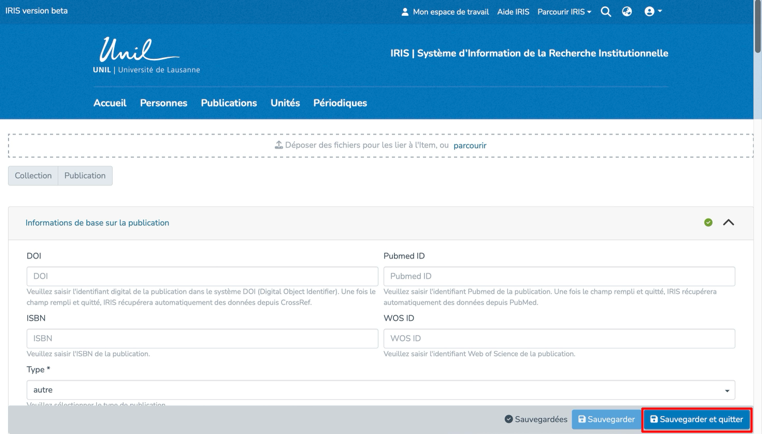Navigate to Publications in the navbar
762x434 pixels.
(x=228, y=103)
